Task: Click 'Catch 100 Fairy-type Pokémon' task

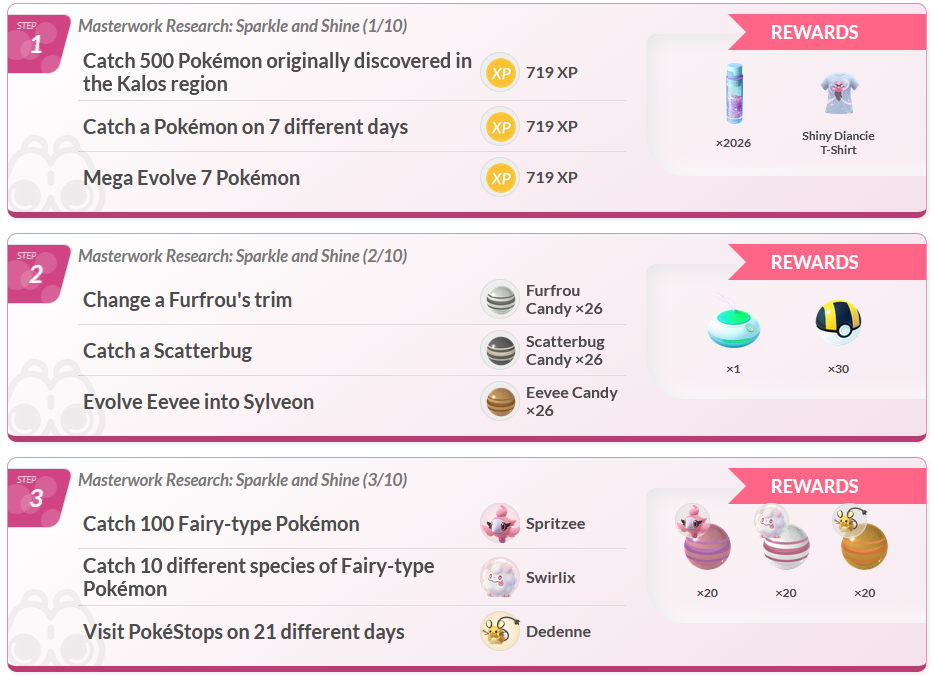Action: pos(221,524)
